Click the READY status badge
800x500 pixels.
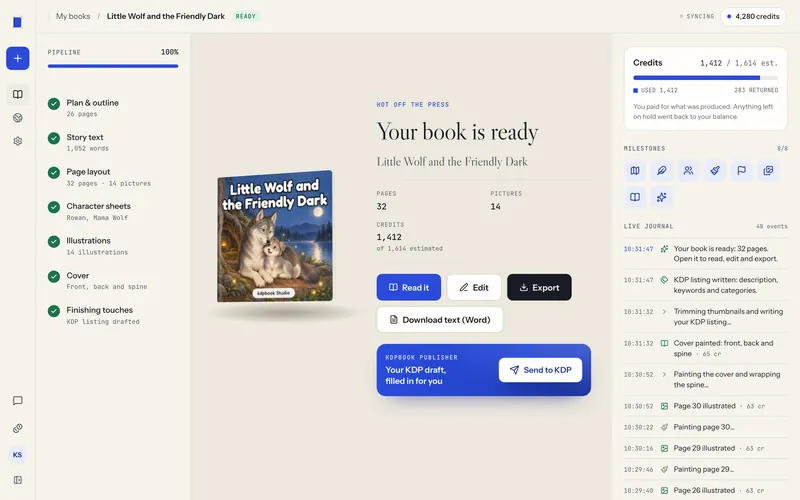click(x=245, y=16)
